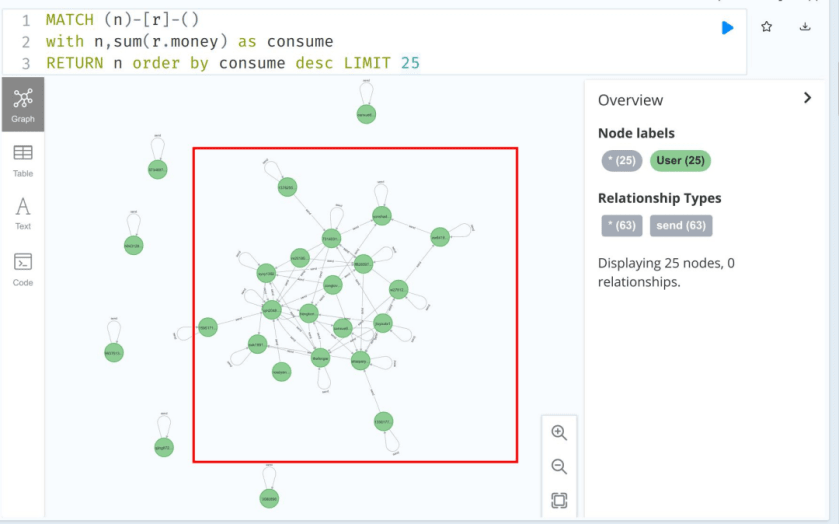
Task: Zoom in on the graph
Action: [x=559, y=432]
